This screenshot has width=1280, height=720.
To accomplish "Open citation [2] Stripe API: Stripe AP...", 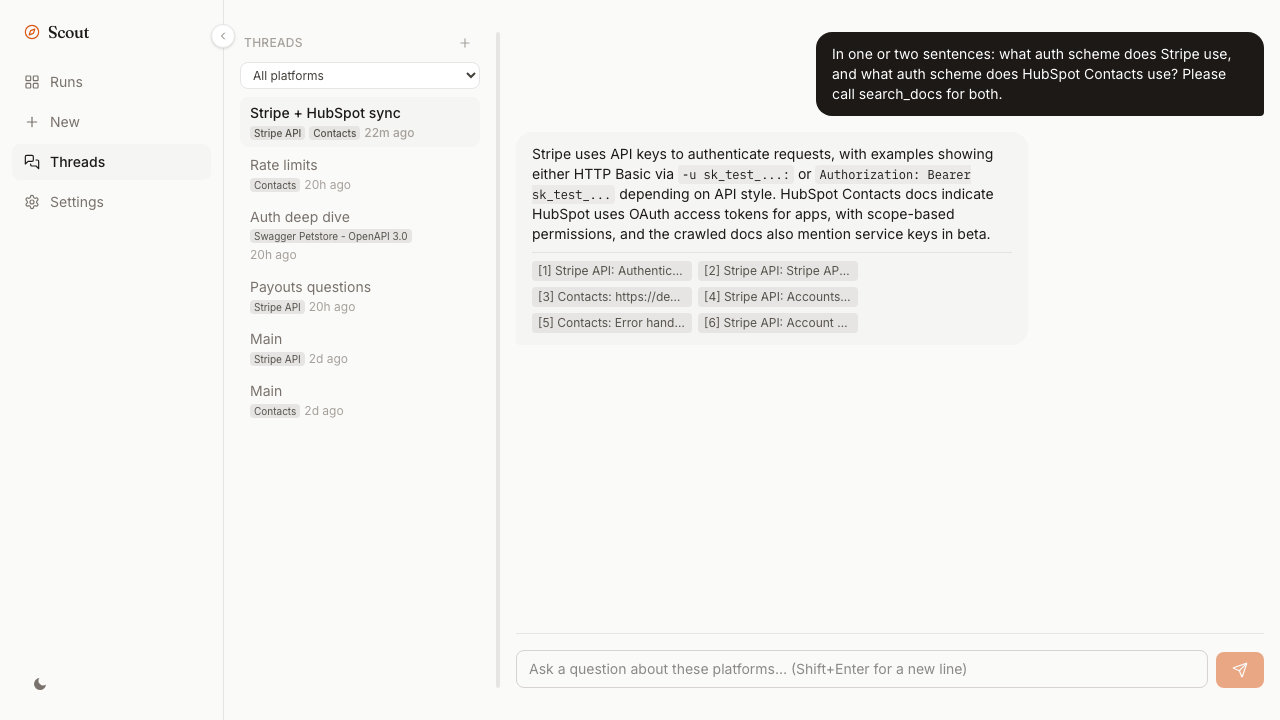I will [778, 271].
